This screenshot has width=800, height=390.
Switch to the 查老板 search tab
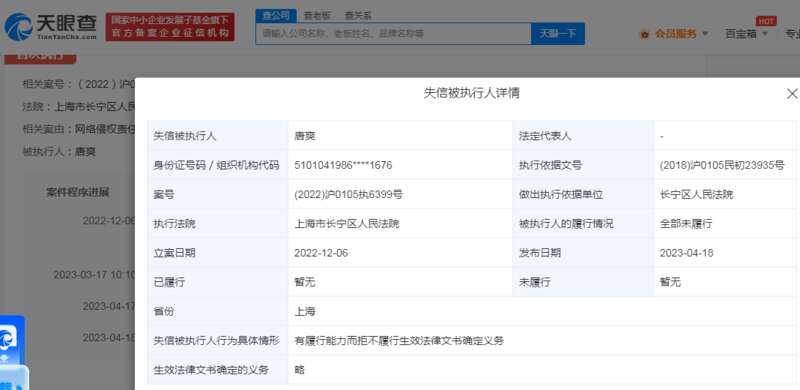pyautogui.click(x=317, y=16)
